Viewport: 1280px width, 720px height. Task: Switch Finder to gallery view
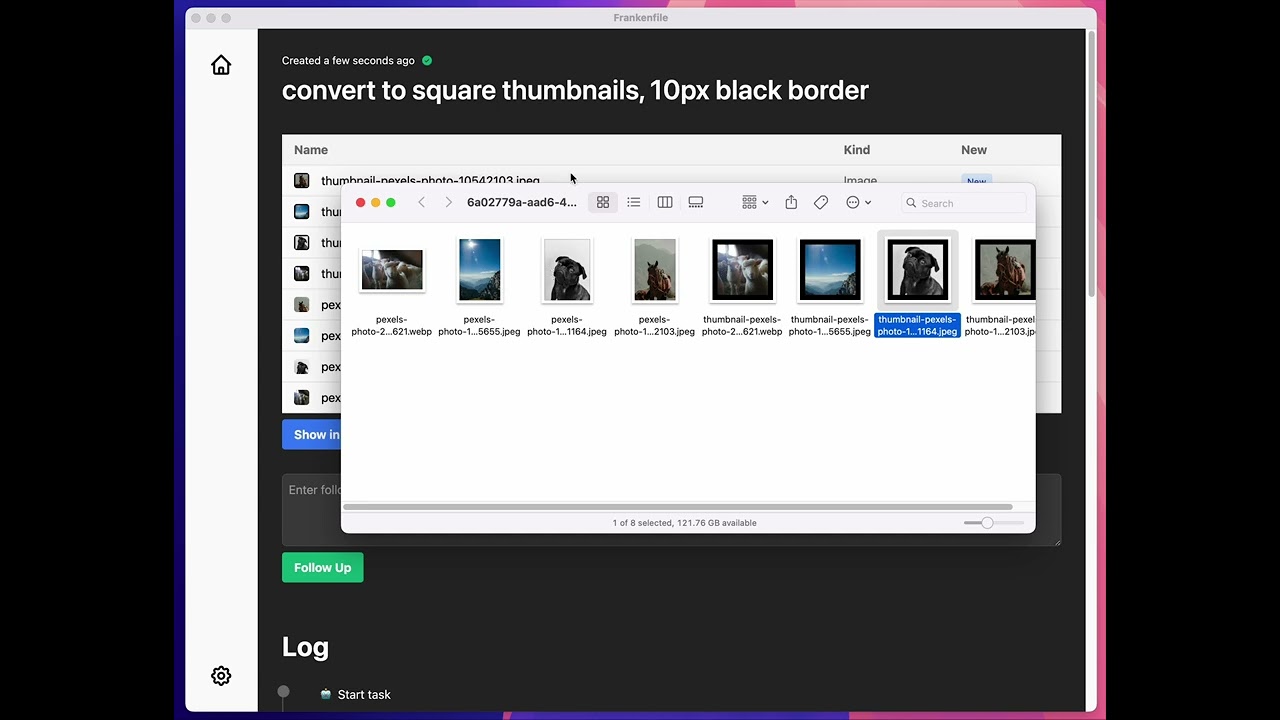point(696,202)
